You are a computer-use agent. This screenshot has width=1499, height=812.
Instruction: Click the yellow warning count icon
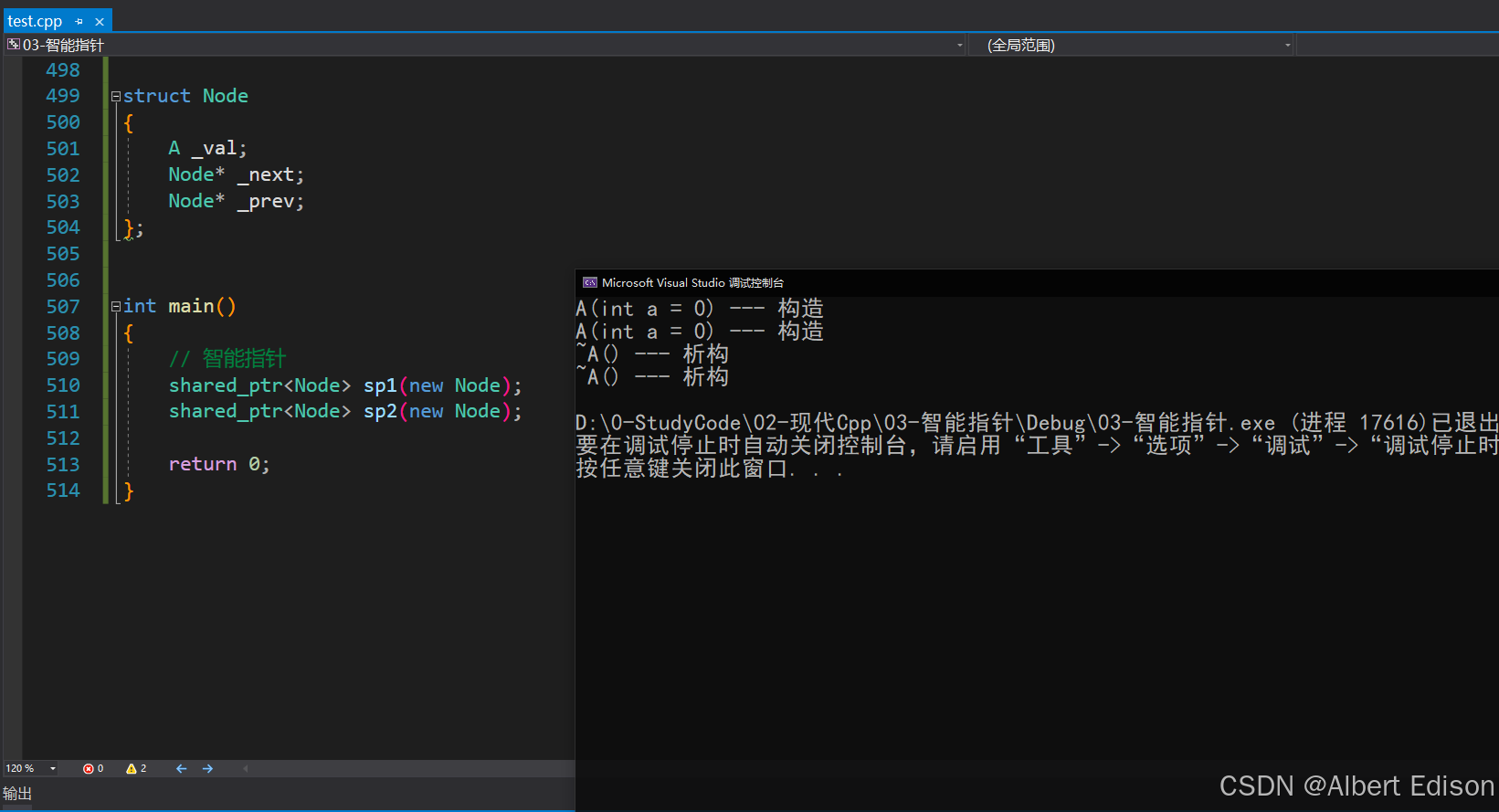(132, 768)
